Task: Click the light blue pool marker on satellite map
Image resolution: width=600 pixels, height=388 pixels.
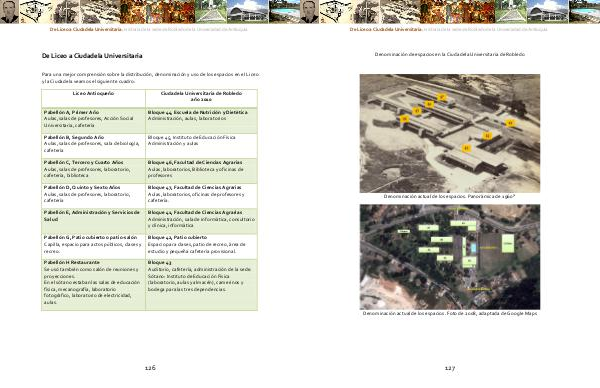Action: pyautogui.click(x=474, y=248)
